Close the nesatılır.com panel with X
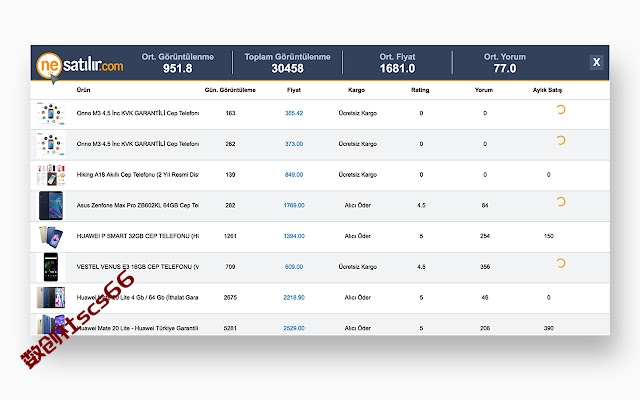Screen dimensions: 640x400 [x=596, y=62]
